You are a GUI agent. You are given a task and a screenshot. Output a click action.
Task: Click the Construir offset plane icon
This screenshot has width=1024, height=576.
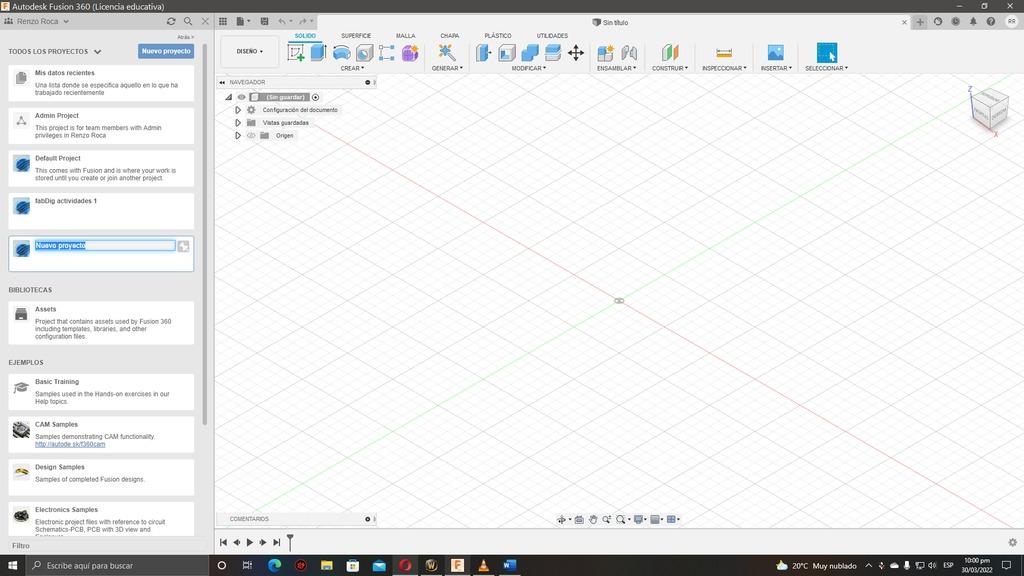pyautogui.click(x=670, y=53)
